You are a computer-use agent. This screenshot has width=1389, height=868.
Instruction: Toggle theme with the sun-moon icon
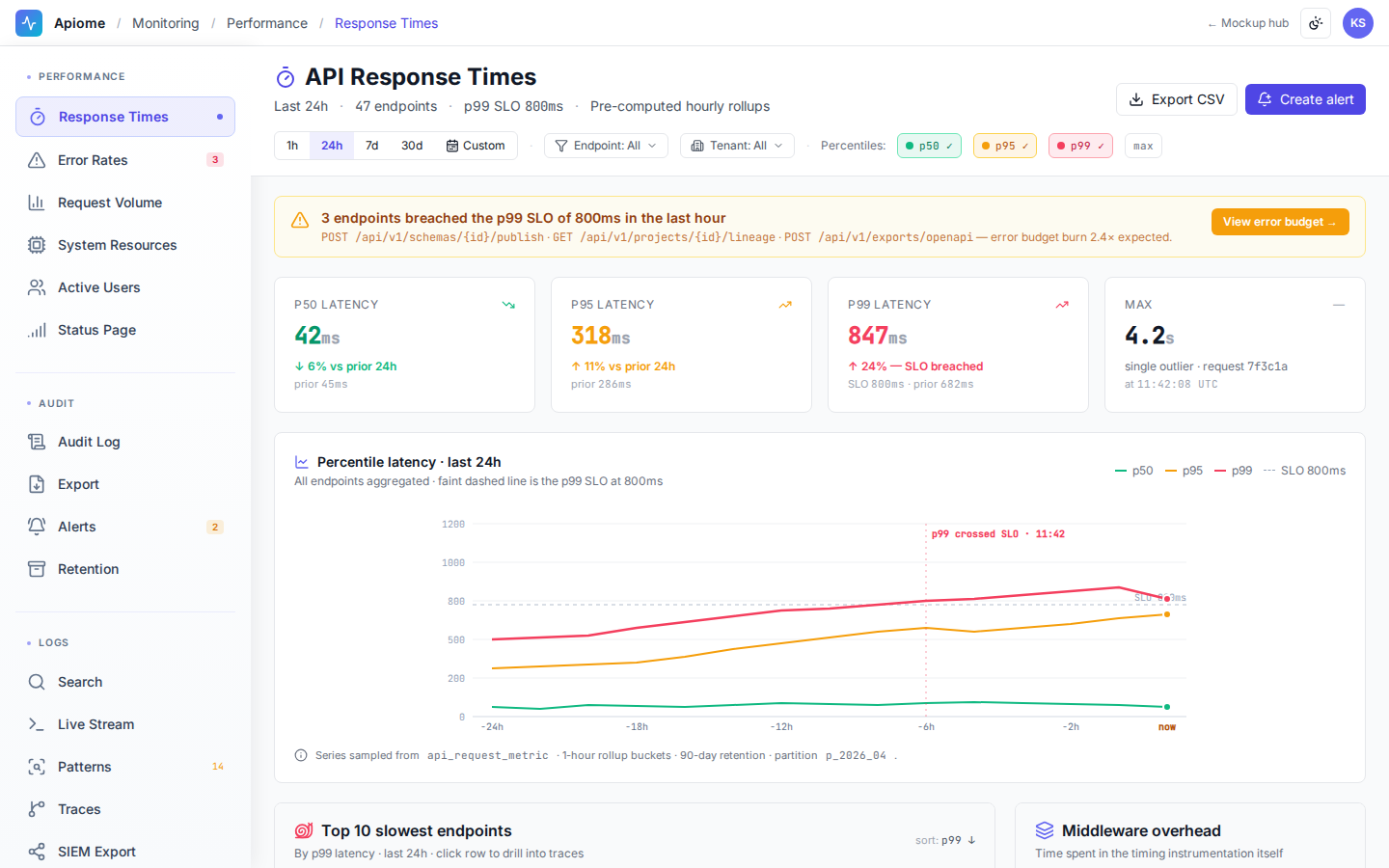pyautogui.click(x=1316, y=23)
